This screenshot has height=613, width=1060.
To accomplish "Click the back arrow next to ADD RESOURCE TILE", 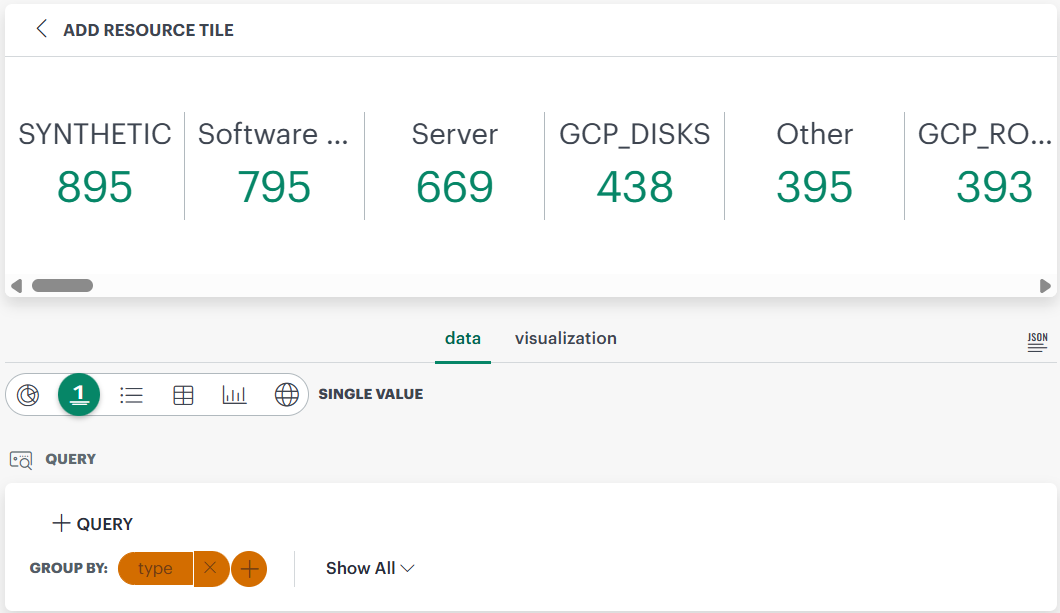I will pyautogui.click(x=41, y=29).
